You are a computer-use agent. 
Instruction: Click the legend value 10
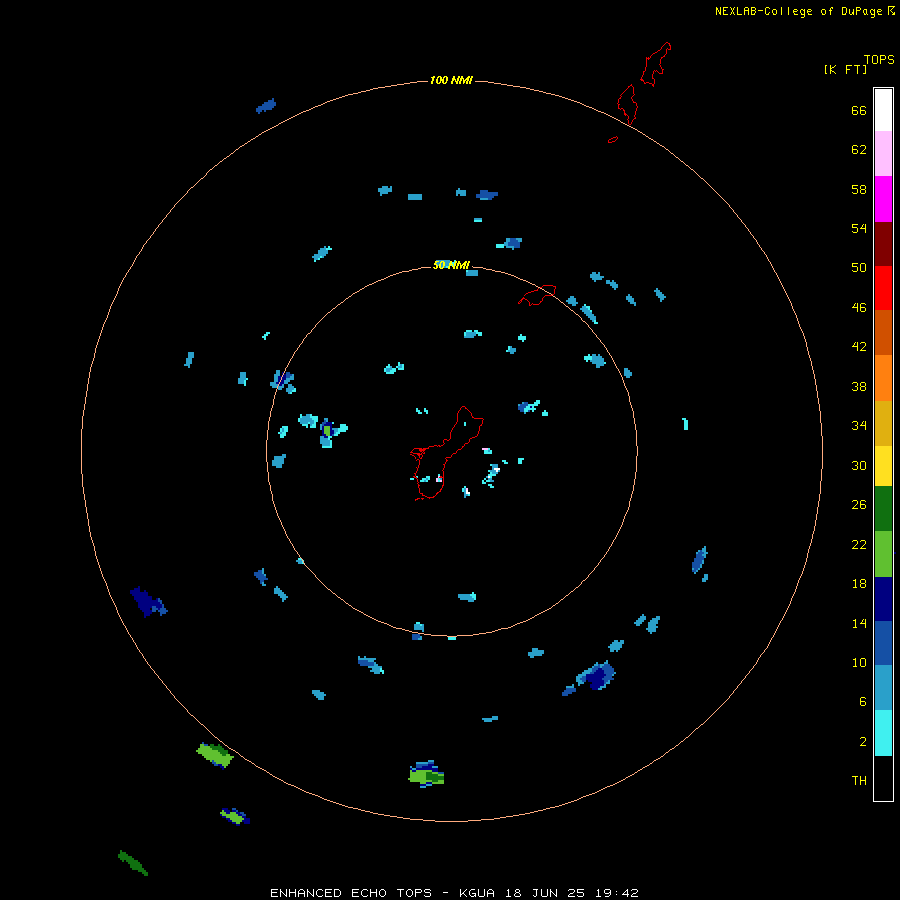click(x=859, y=662)
